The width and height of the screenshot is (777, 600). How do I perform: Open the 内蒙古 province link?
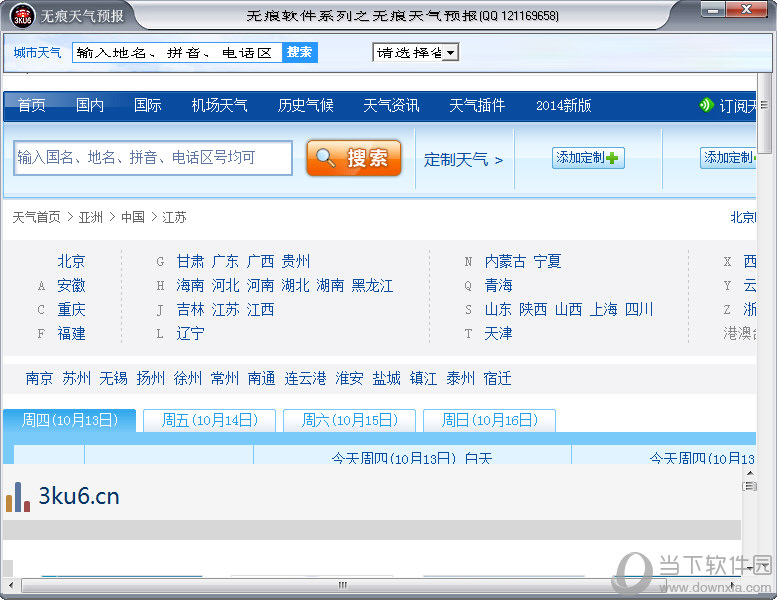[x=505, y=261]
